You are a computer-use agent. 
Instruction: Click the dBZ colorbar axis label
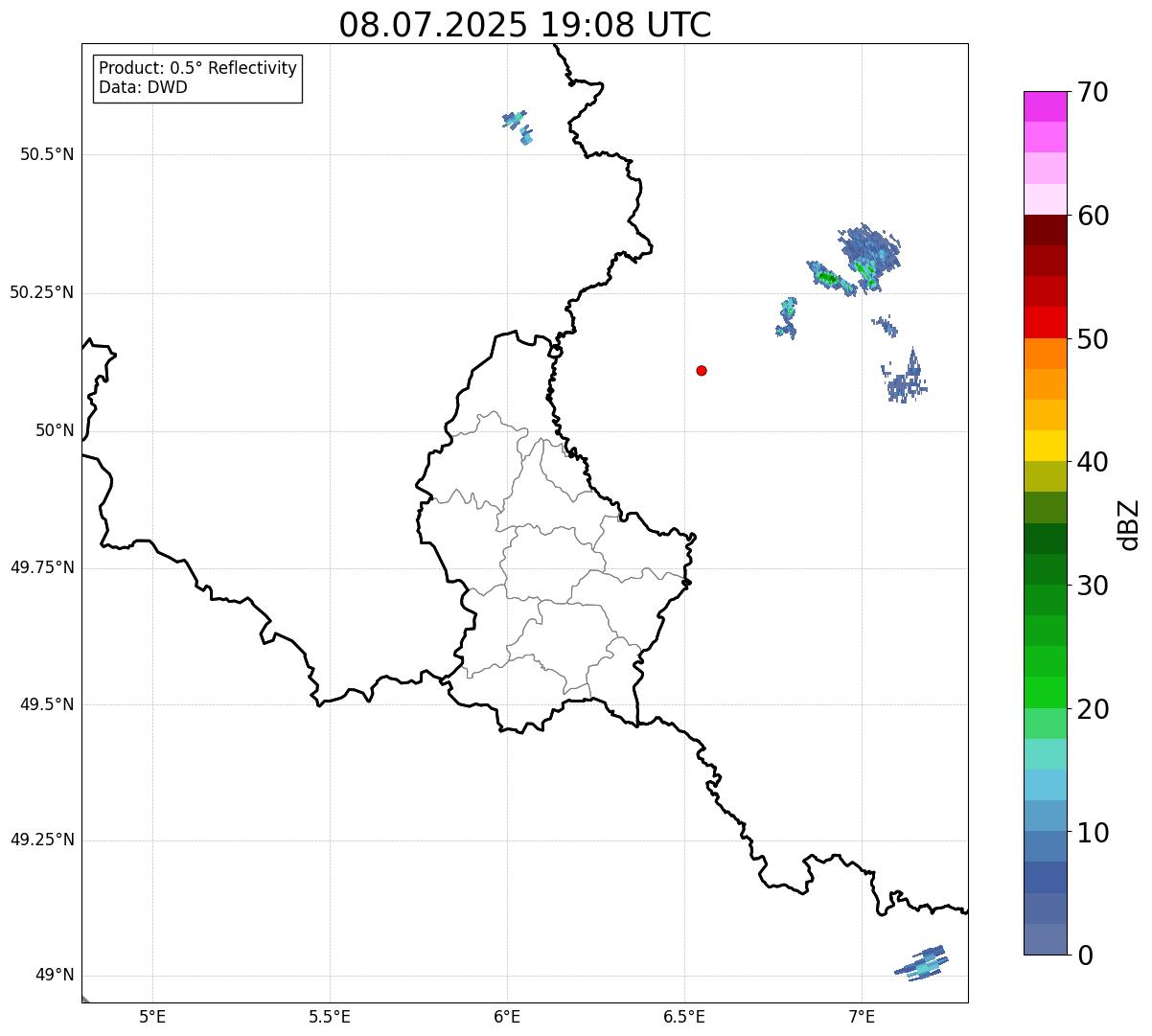(1129, 524)
